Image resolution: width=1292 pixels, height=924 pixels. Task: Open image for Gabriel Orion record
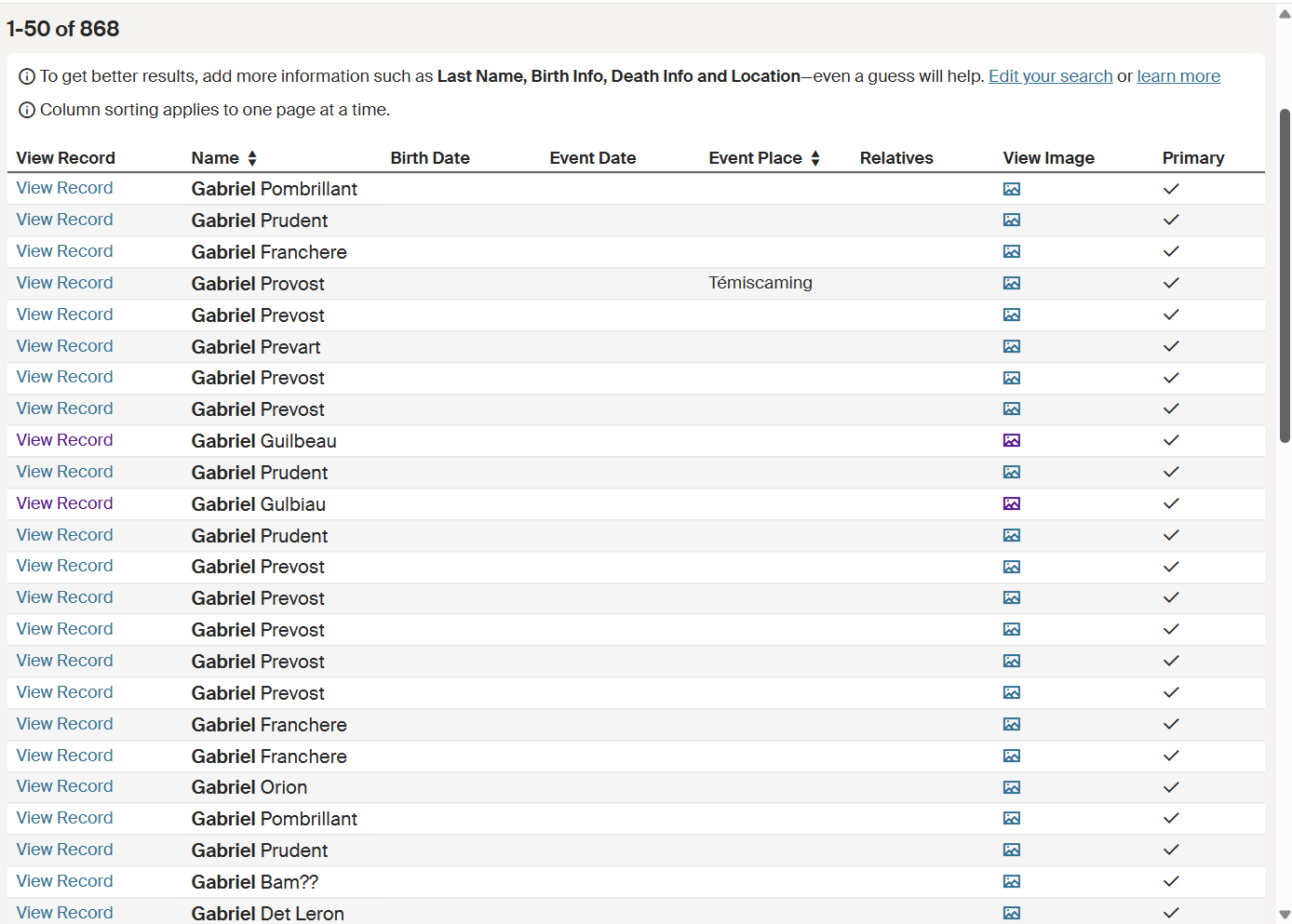1012,787
